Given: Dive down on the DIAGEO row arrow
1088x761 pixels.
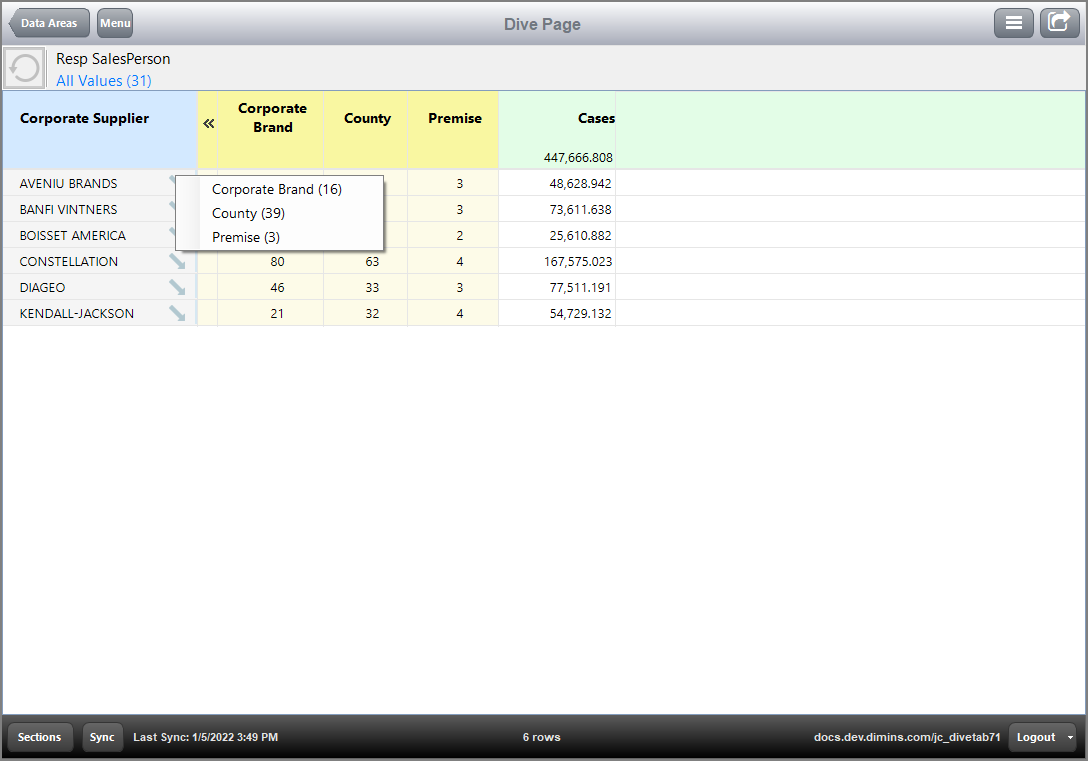Looking at the screenshot, I should click(178, 287).
